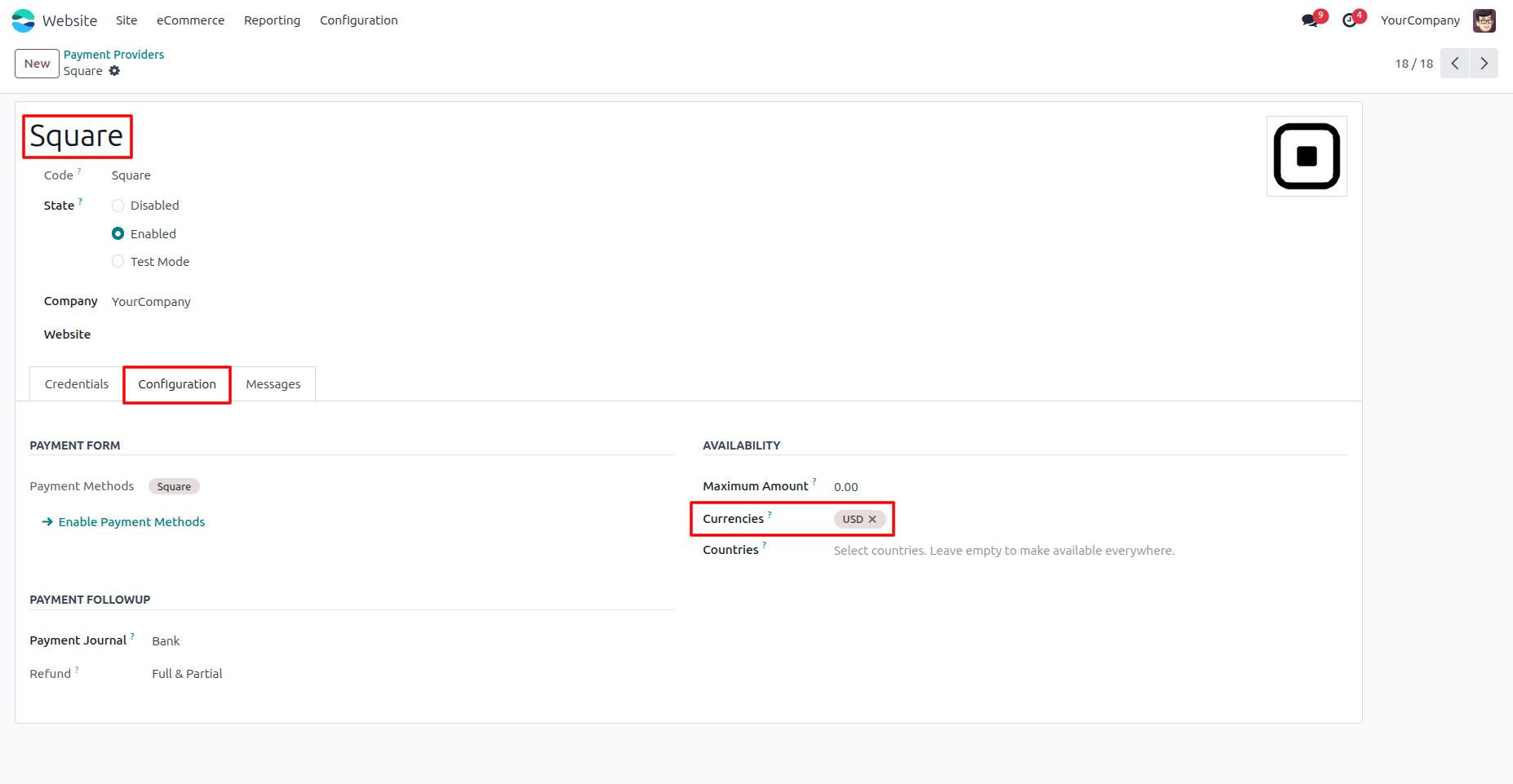Viewport: 1513px width, 784px height.
Task: Open the Reporting menu
Action: (272, 20)
